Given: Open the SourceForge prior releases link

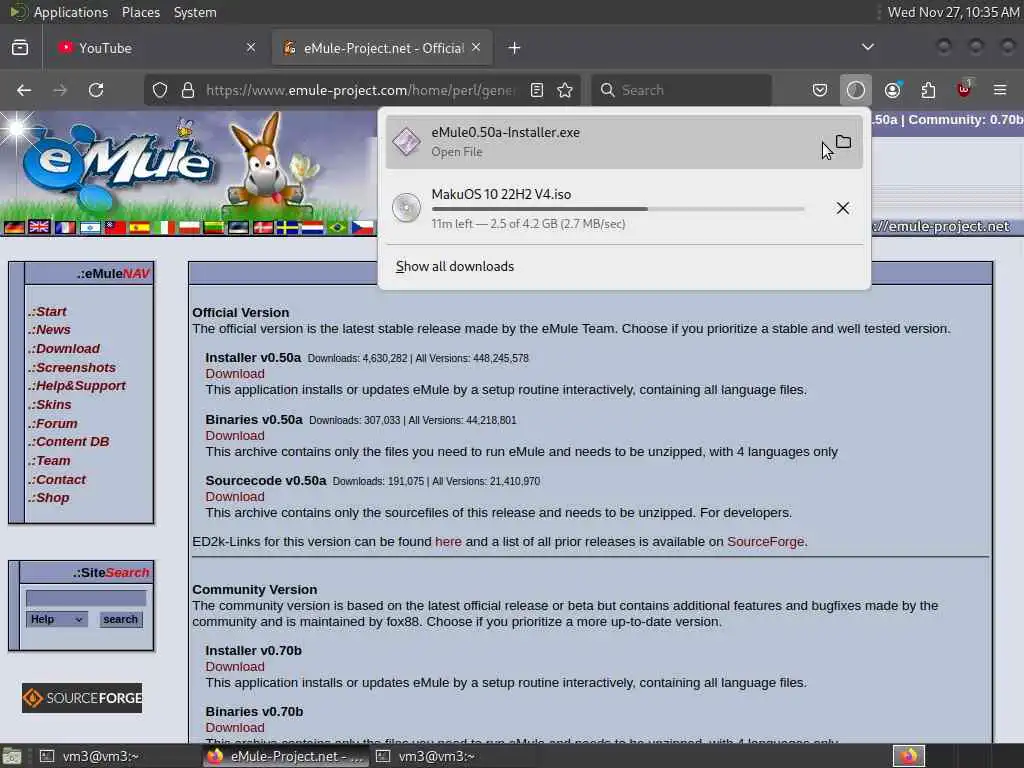Looking at the screenshot, I should 765,541.
